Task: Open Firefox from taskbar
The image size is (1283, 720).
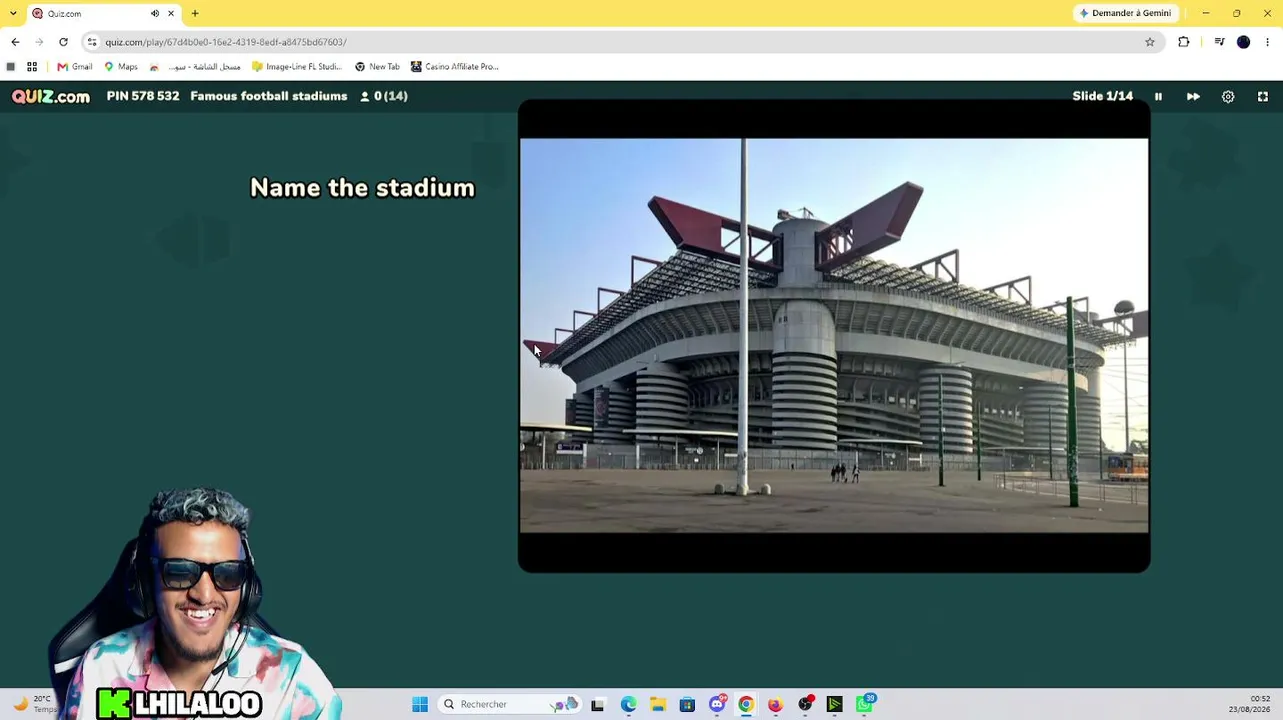Action: coord(775,704)
